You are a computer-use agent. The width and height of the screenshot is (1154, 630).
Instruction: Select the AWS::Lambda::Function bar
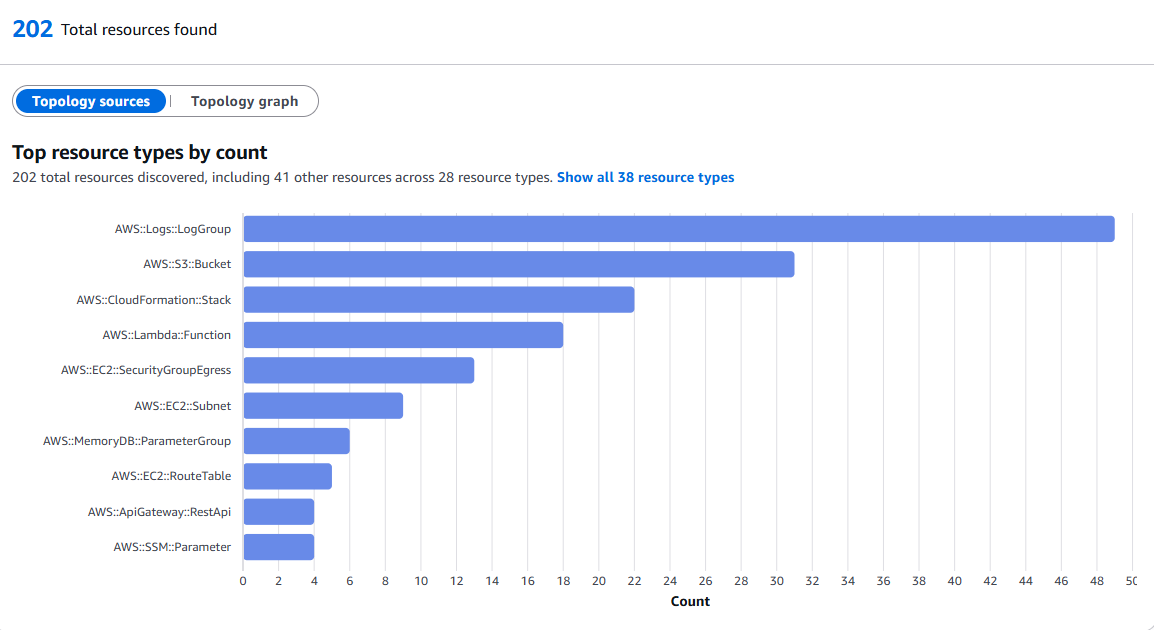tap(403, 335)
